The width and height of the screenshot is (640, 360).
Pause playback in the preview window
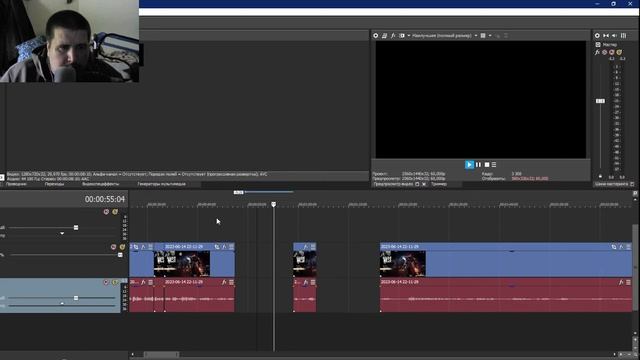(478, 164)
